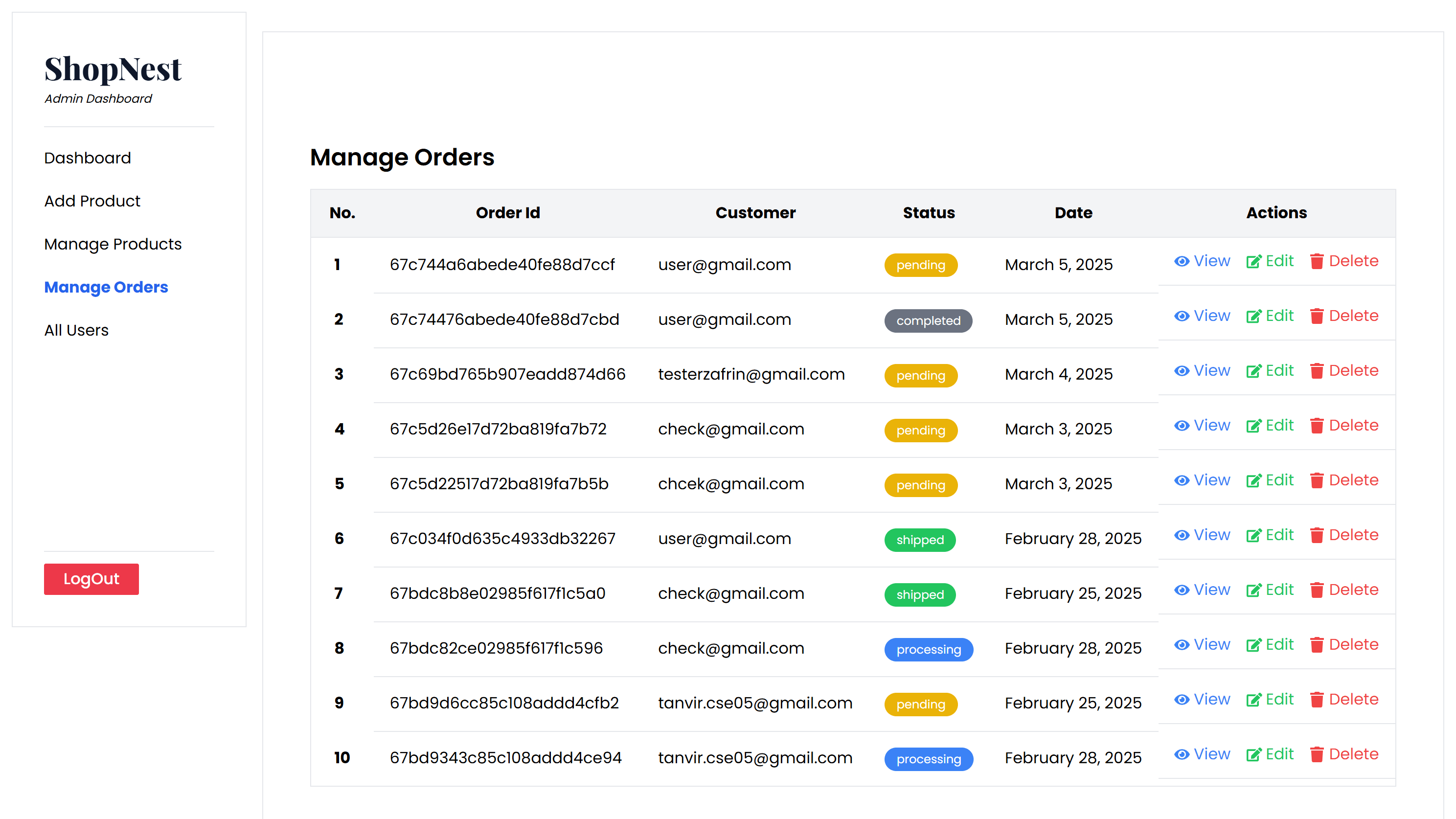View order number 10 details

coord(1202,754)
